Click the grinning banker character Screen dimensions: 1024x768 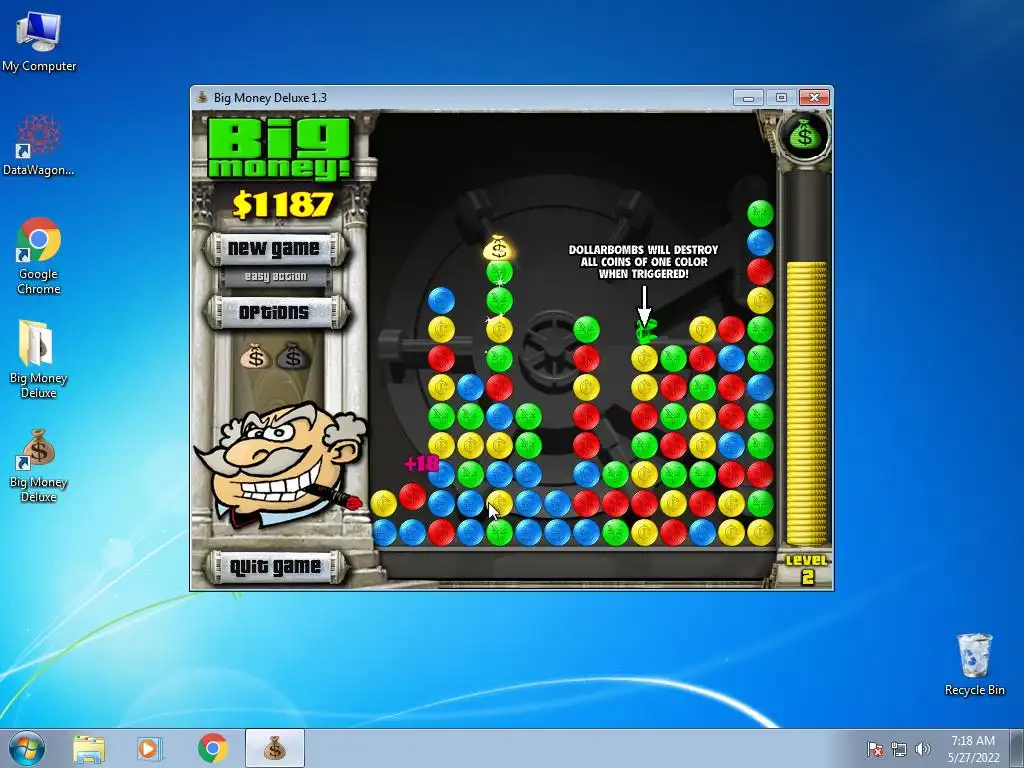(x=281, y=464)
